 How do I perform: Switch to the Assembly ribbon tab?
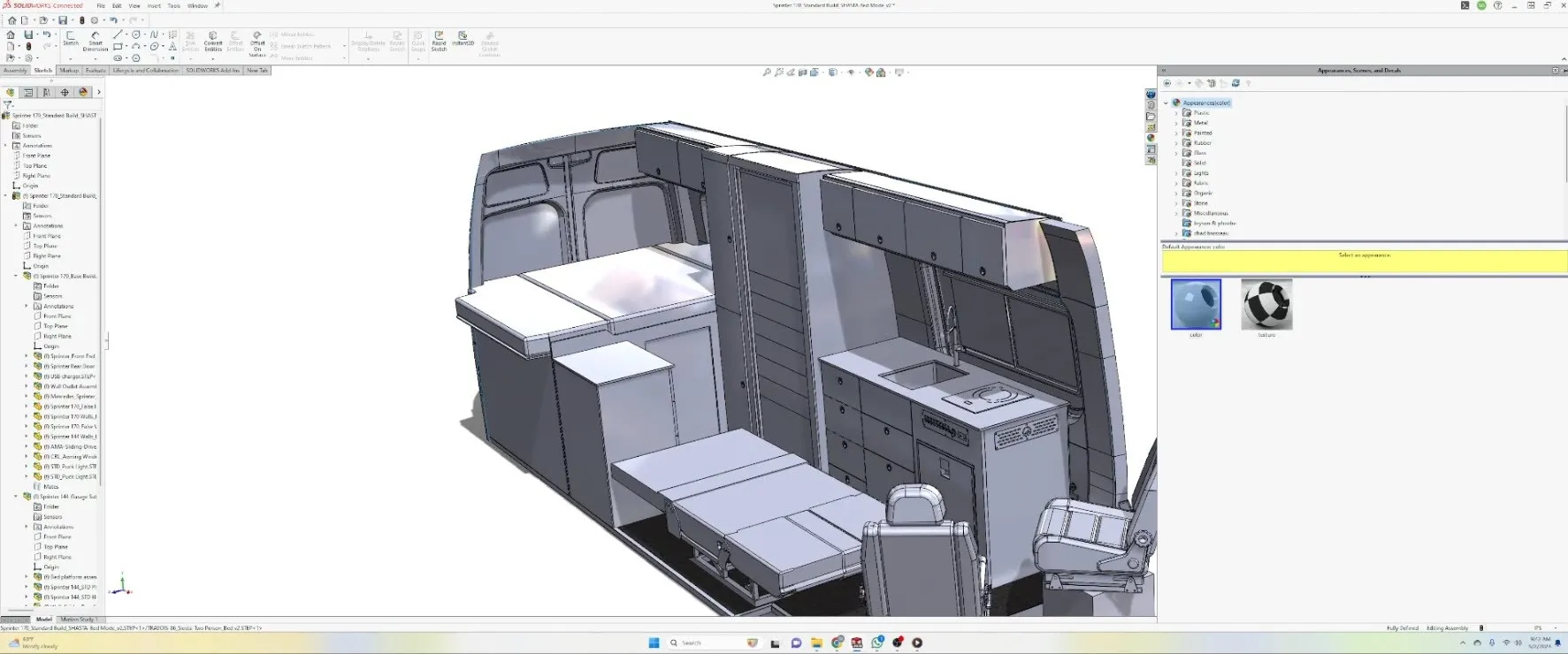tap(15, 70)
